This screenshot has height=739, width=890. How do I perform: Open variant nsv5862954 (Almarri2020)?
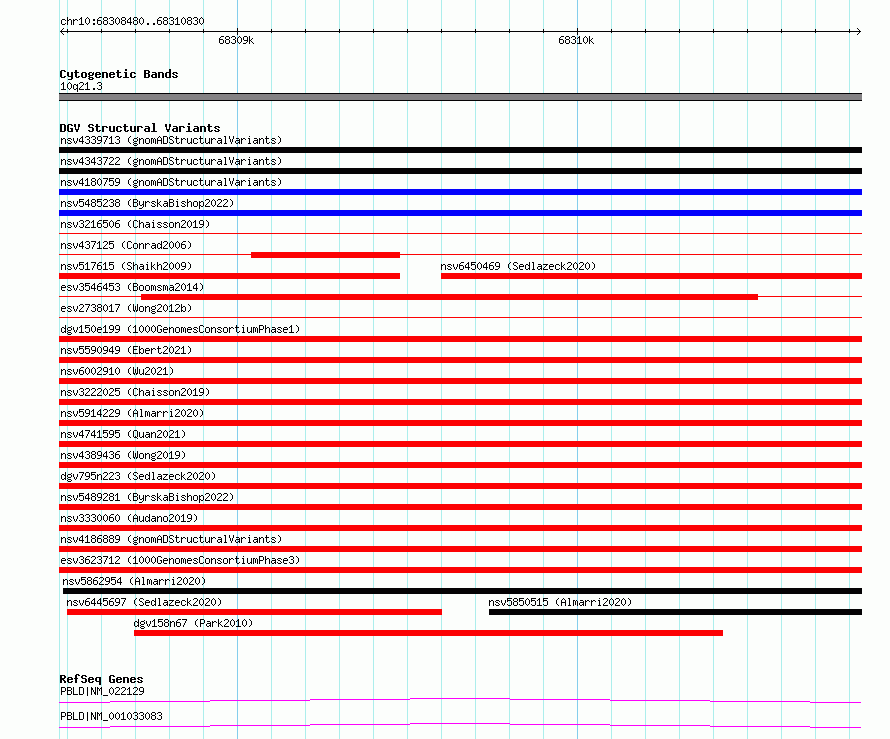click(134, 581)
